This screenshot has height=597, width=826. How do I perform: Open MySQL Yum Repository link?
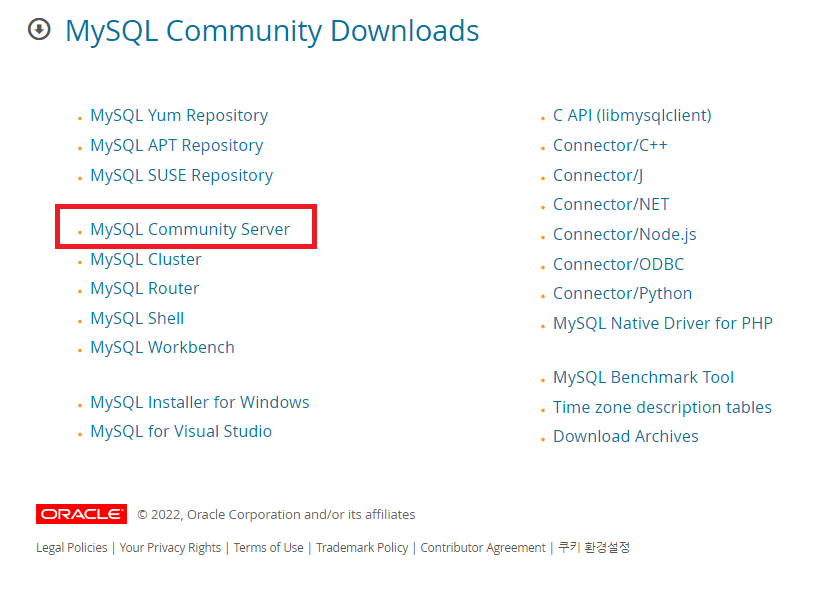[179, 115]
